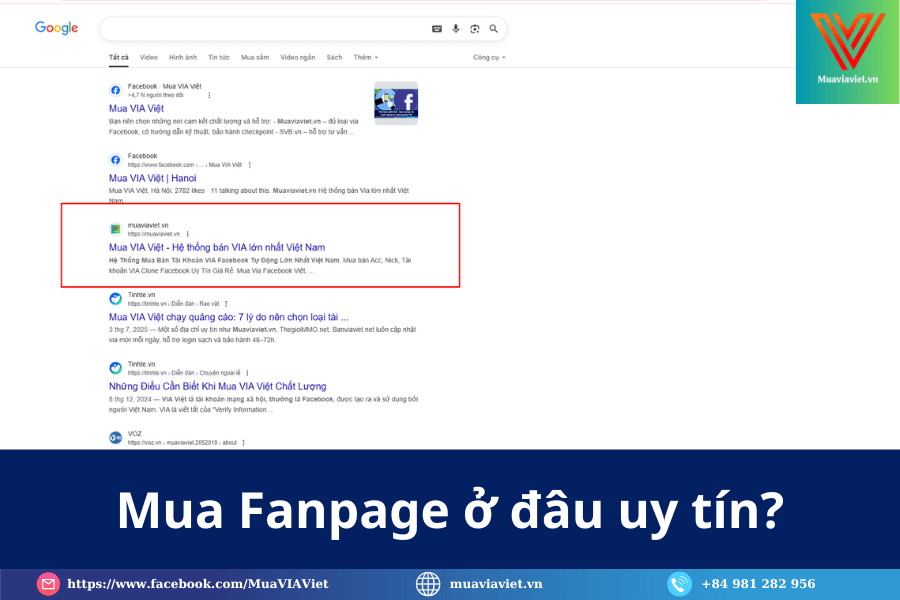Open "Những Điều Cần Biết Khi Mua VIA Việt" link
Viewport: 900px width, 600px height.
point(217,386)
